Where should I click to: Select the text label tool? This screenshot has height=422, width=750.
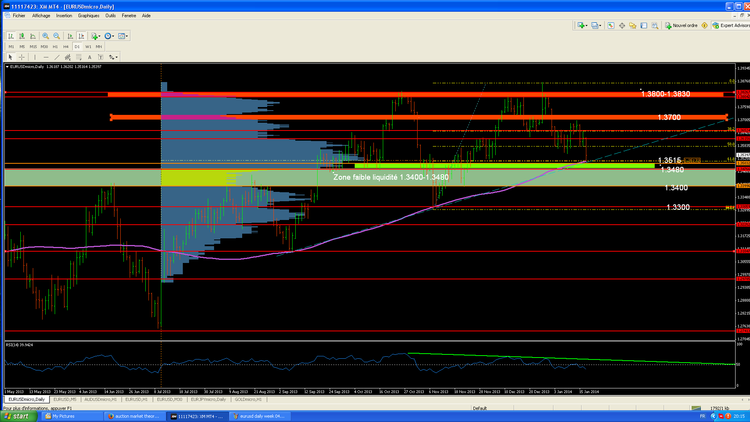[91, 57]
